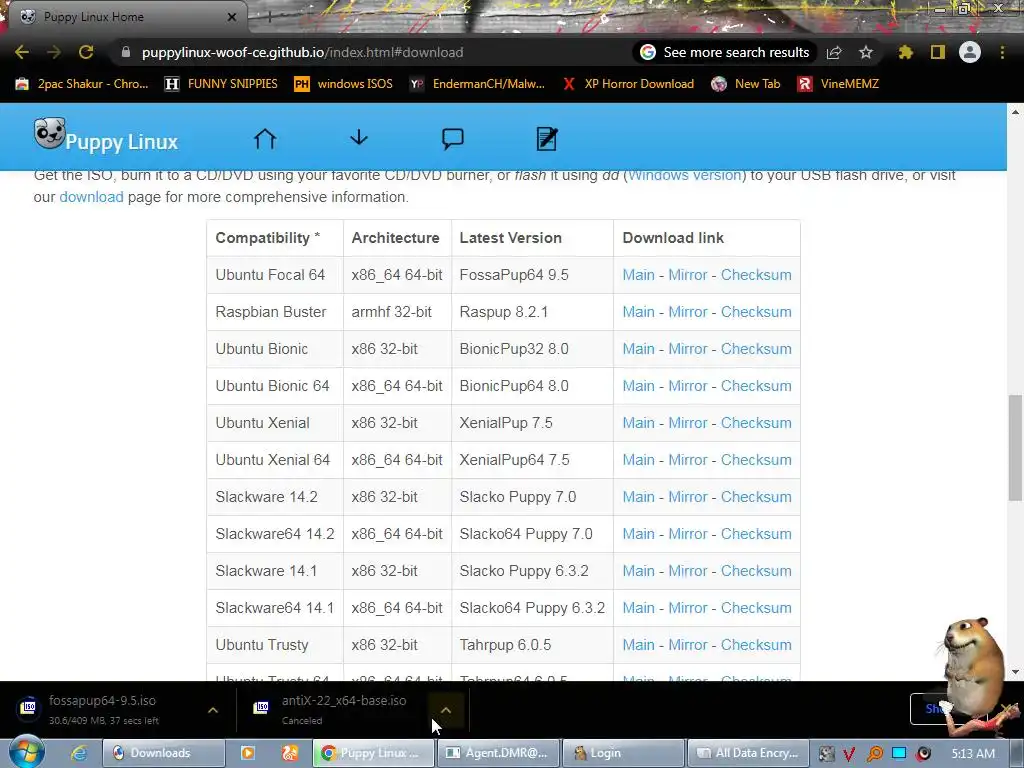This screenshot has width=1024, height=768.
Task: Click the Puppy Linux dog logo
Action: tap(50, 134)
